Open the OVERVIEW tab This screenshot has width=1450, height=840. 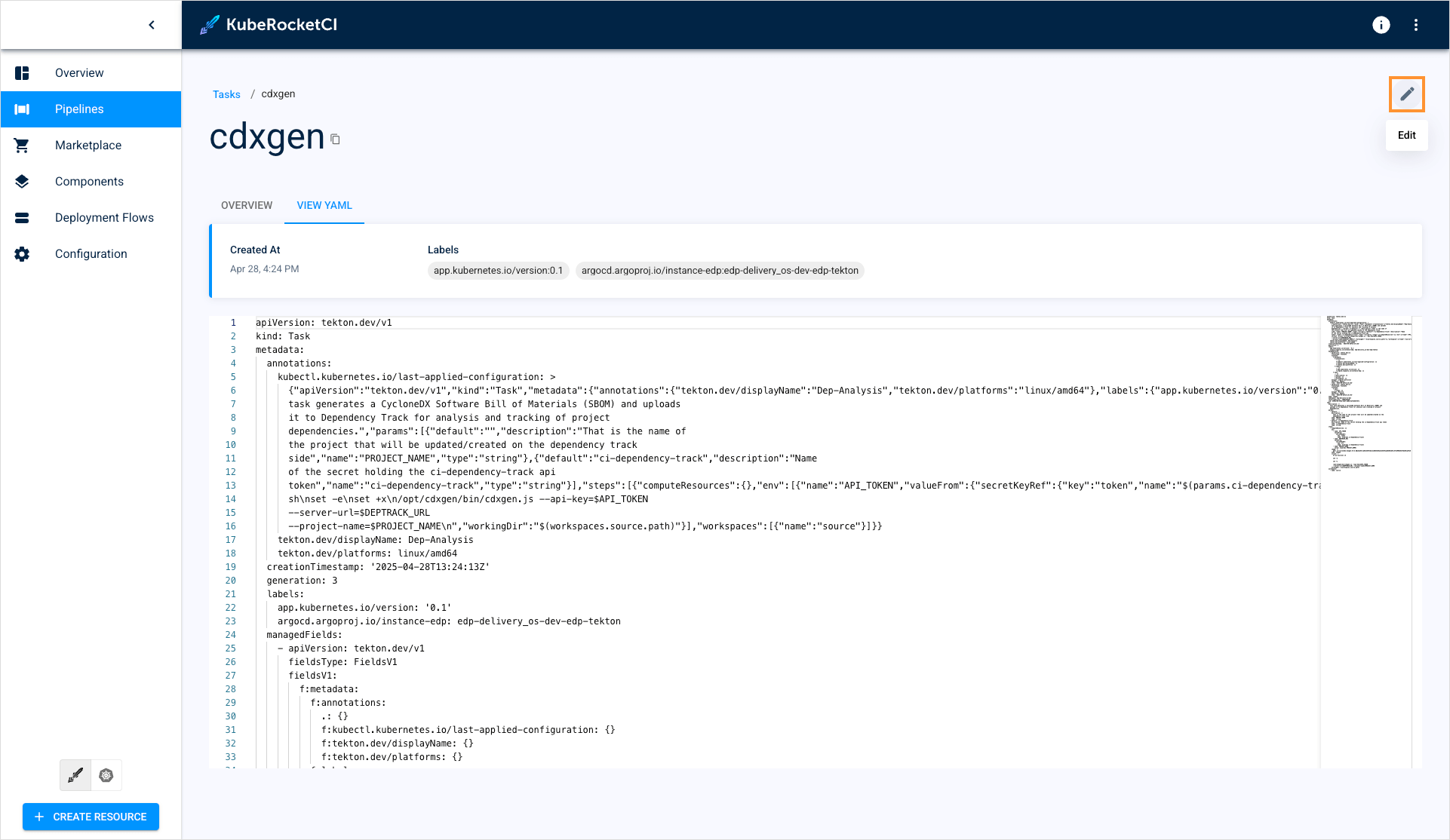pyautogui.click(x=247, y=205)
